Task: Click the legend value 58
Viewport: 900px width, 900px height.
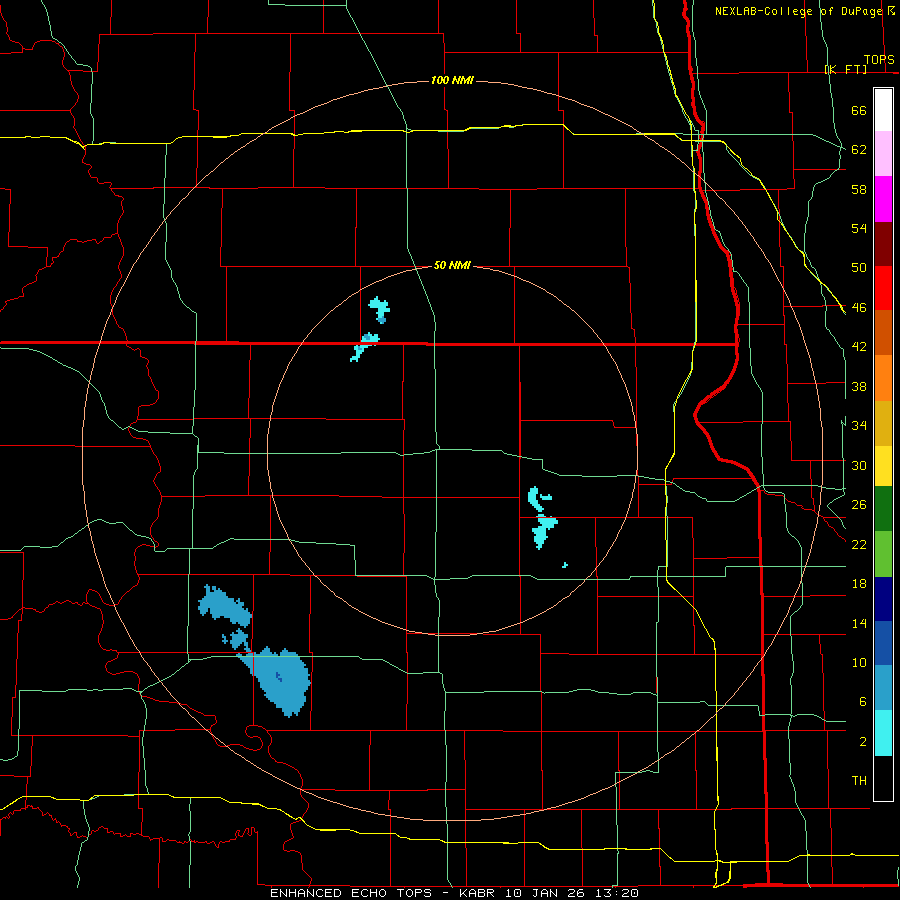Action: (859, 189)
